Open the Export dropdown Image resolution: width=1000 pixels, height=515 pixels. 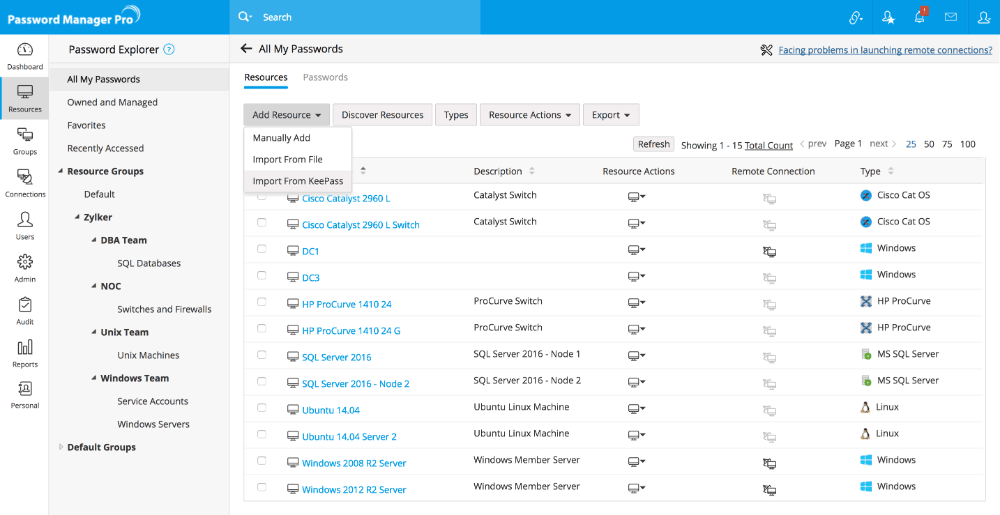610,115
